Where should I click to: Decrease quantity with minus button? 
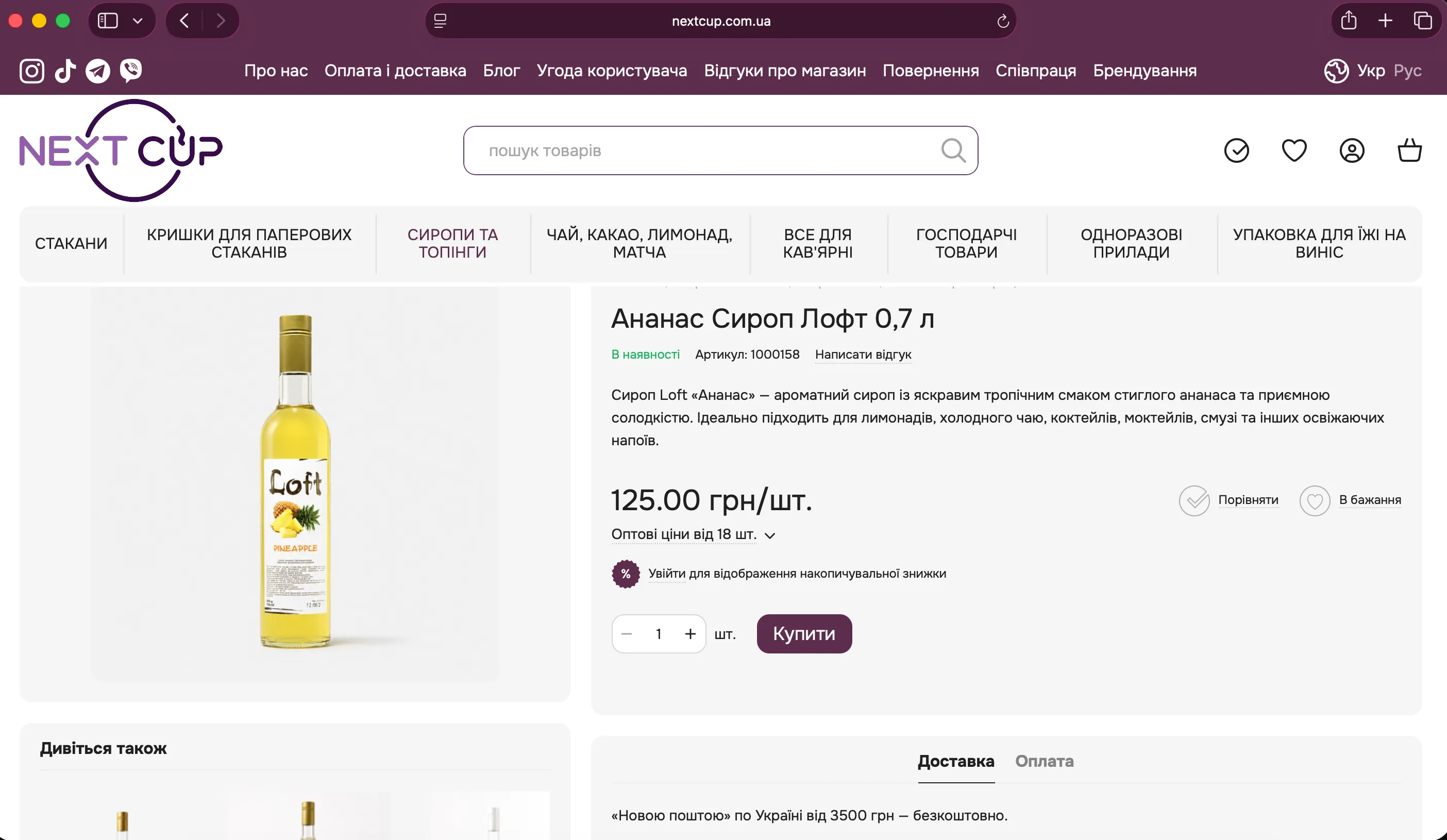click(627, 634)
